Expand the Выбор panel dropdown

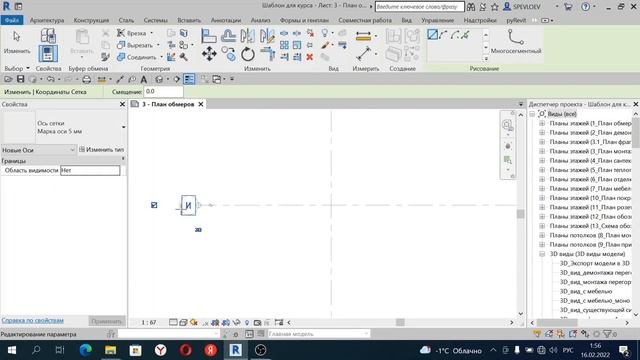[x=28, y=68]
